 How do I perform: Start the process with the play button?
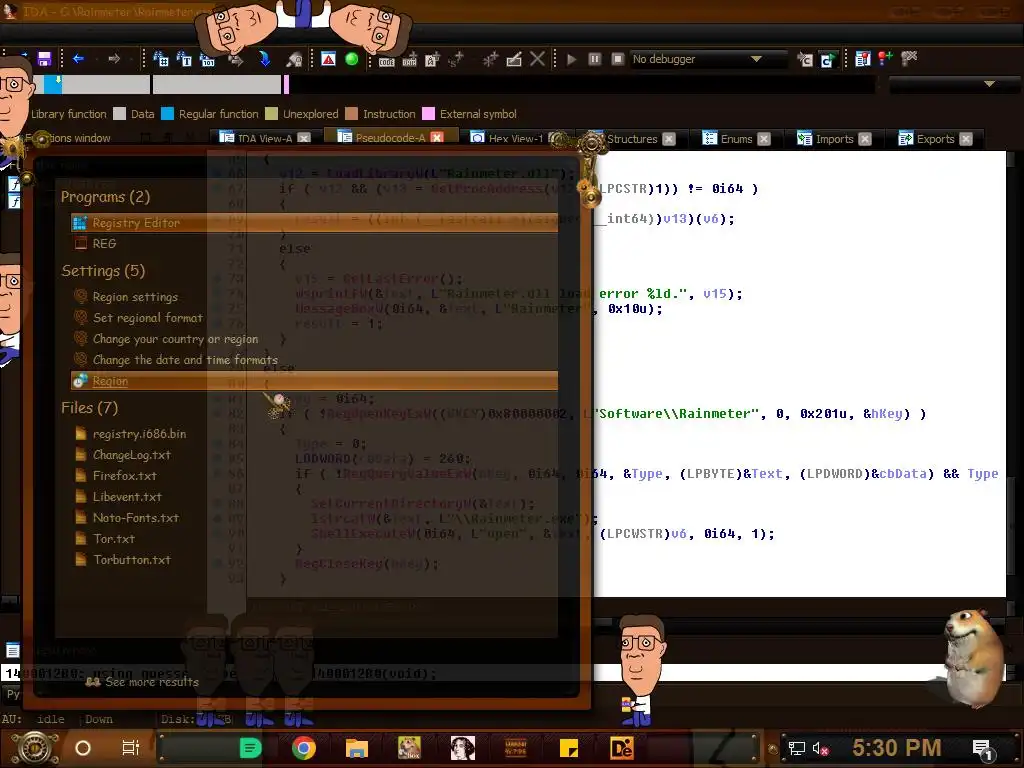(x=571, y=59)
